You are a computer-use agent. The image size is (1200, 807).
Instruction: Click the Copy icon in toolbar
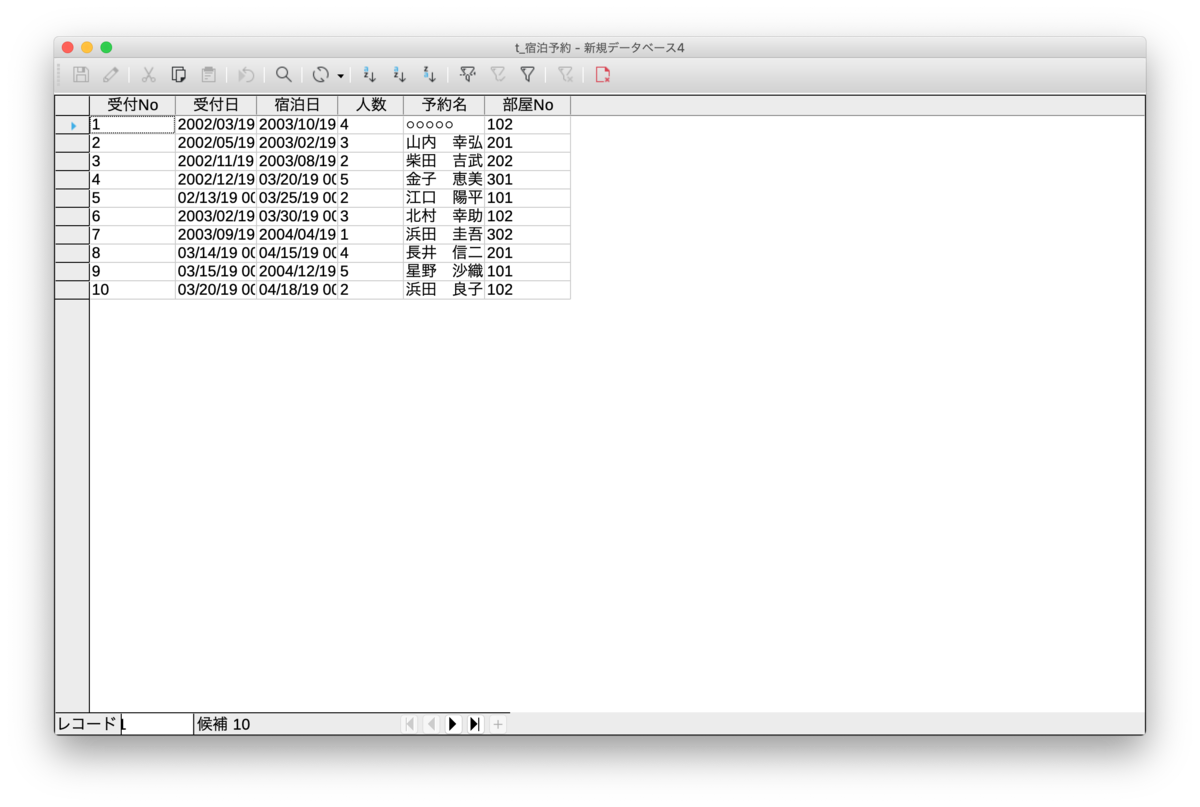point(178,74)
